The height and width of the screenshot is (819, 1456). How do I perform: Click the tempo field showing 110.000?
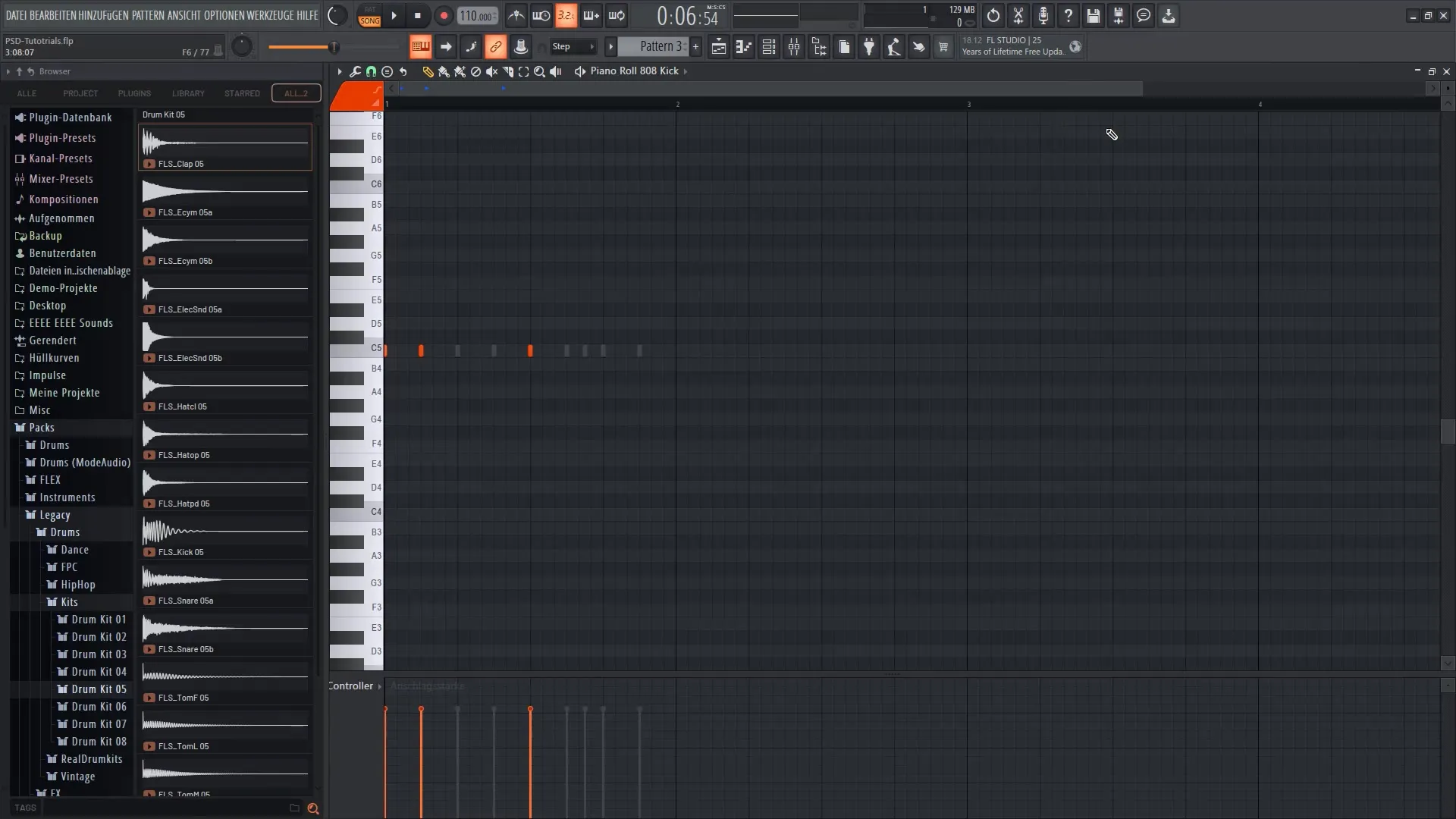click(x=477, y=16)
